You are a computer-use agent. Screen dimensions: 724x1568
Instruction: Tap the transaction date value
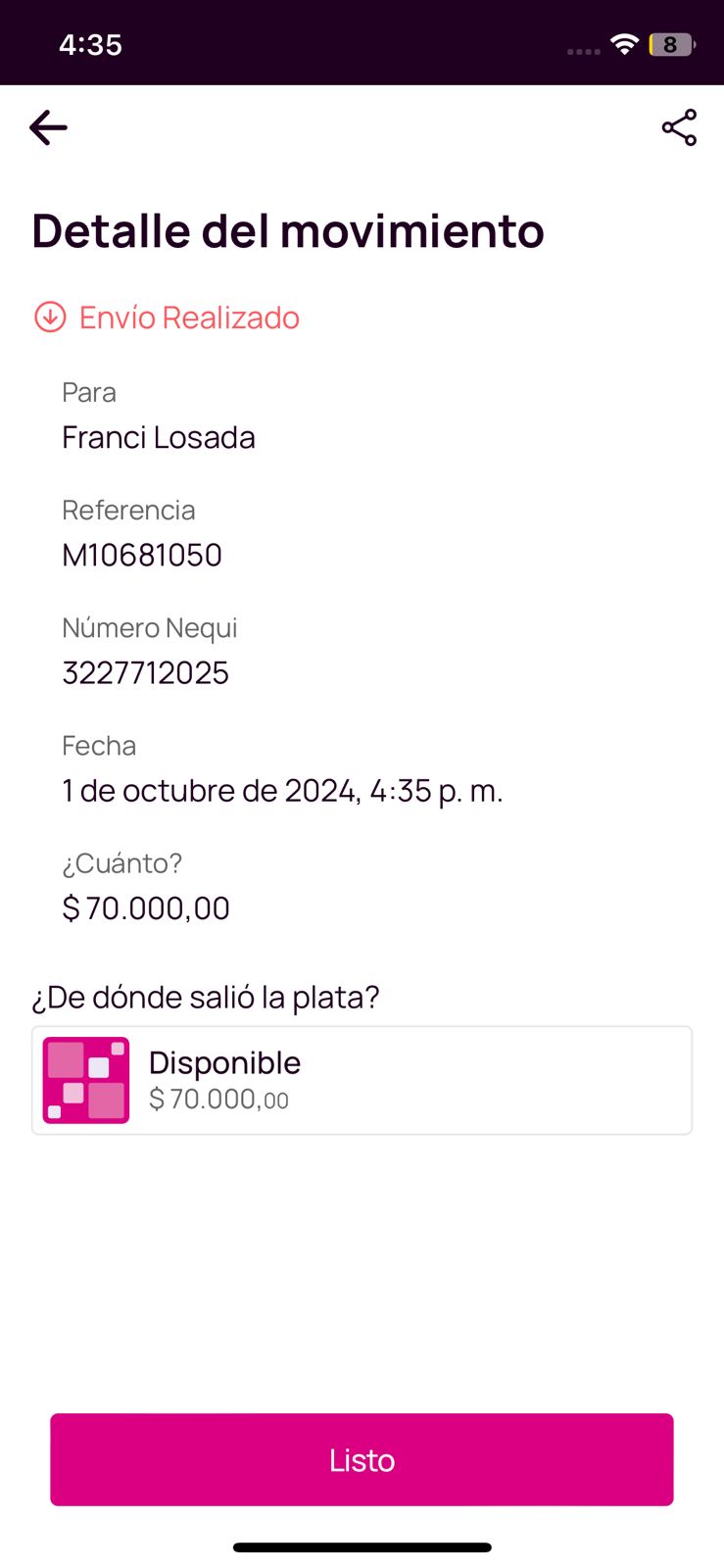pyautogui.click(x=282, y=790)
